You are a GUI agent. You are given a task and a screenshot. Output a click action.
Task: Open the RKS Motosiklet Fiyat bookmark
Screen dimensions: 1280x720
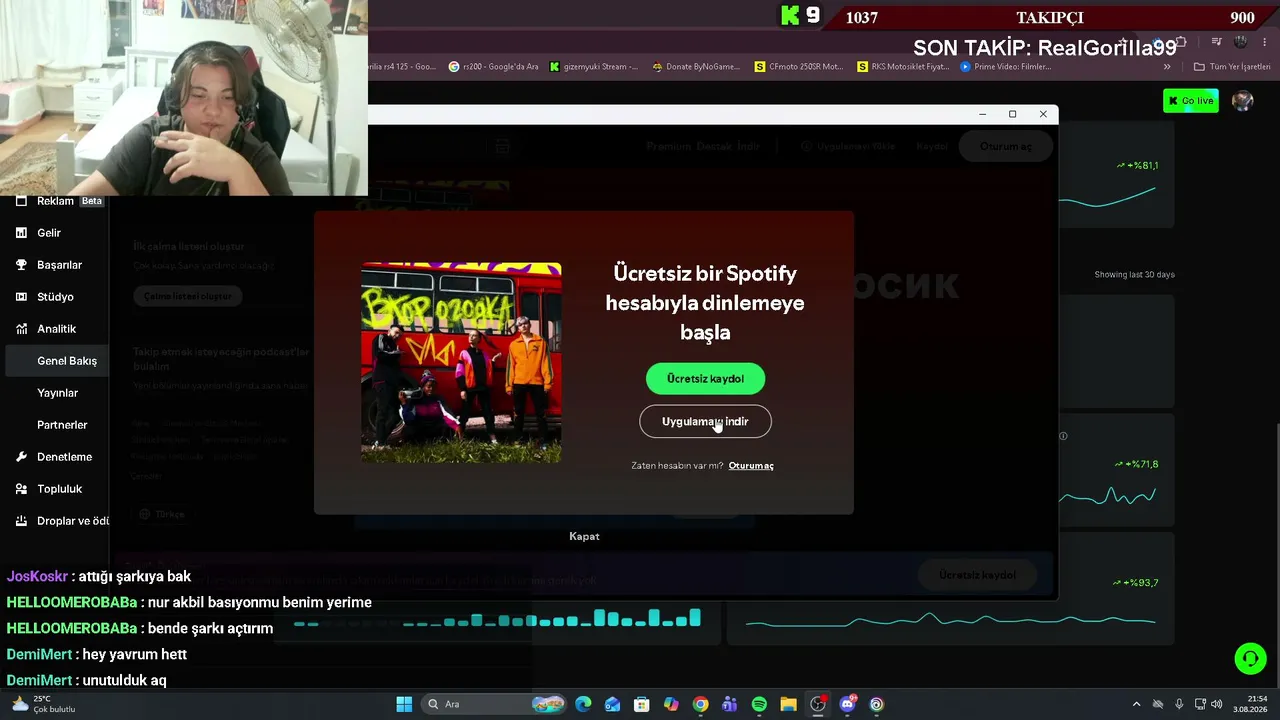[x=903, y=67]
